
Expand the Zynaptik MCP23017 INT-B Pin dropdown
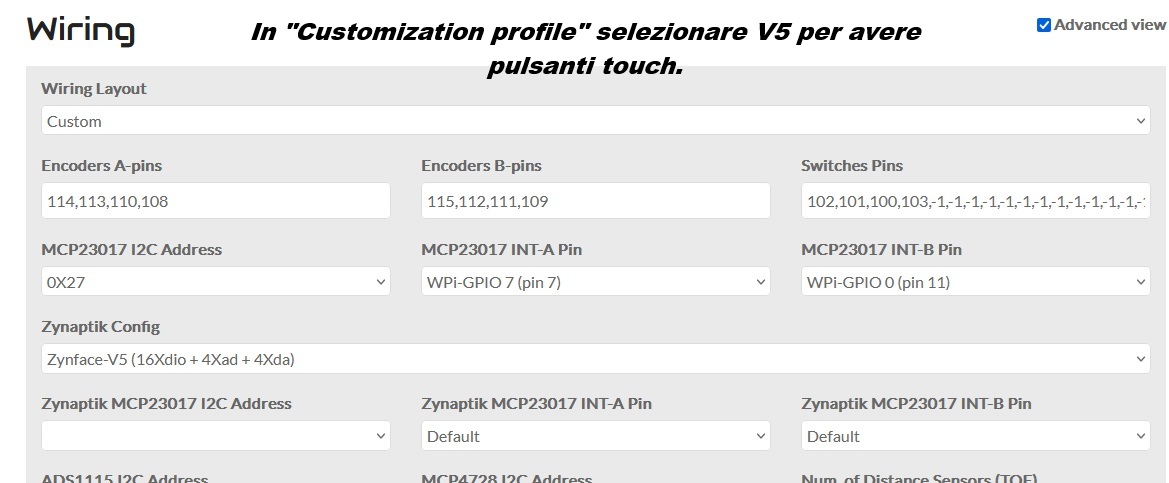click(975, 436)
